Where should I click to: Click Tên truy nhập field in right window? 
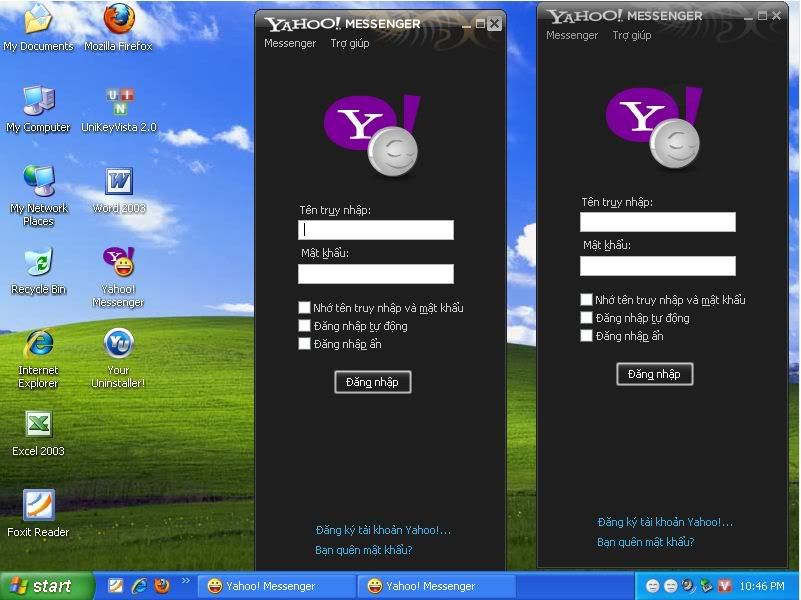(658, 222)
